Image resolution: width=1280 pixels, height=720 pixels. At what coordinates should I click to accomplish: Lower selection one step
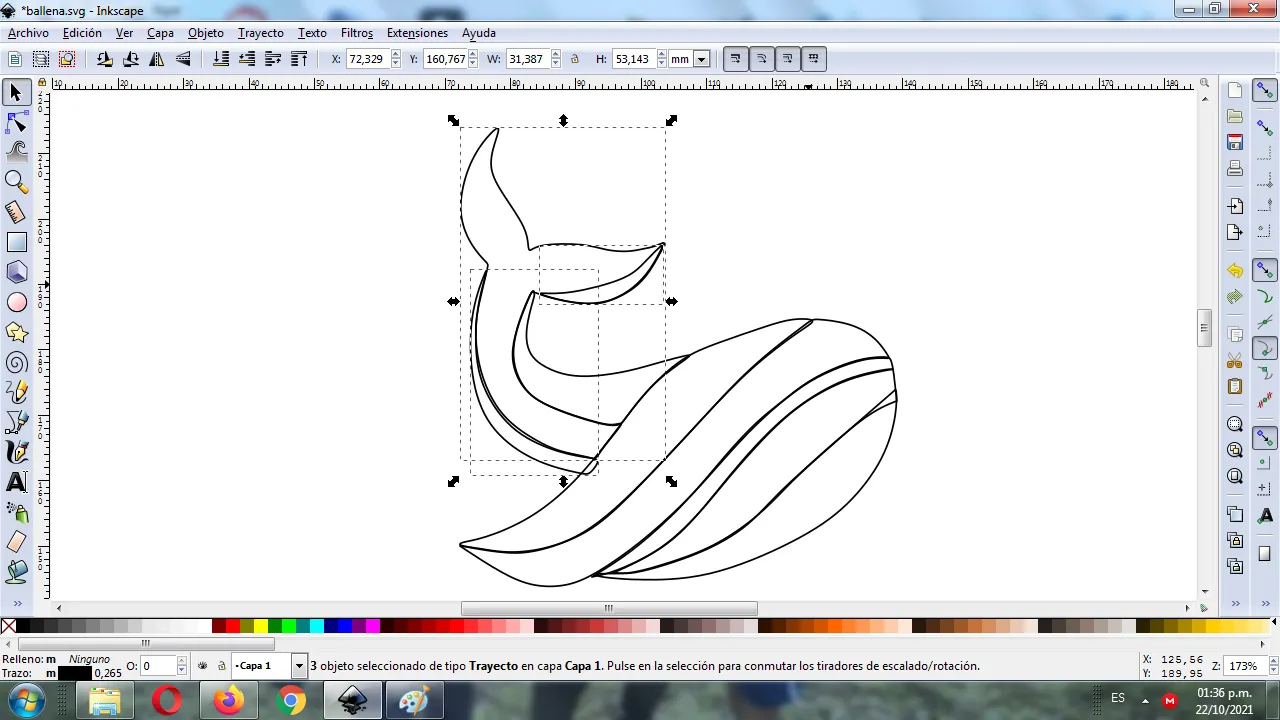click(x=247, y=59)
